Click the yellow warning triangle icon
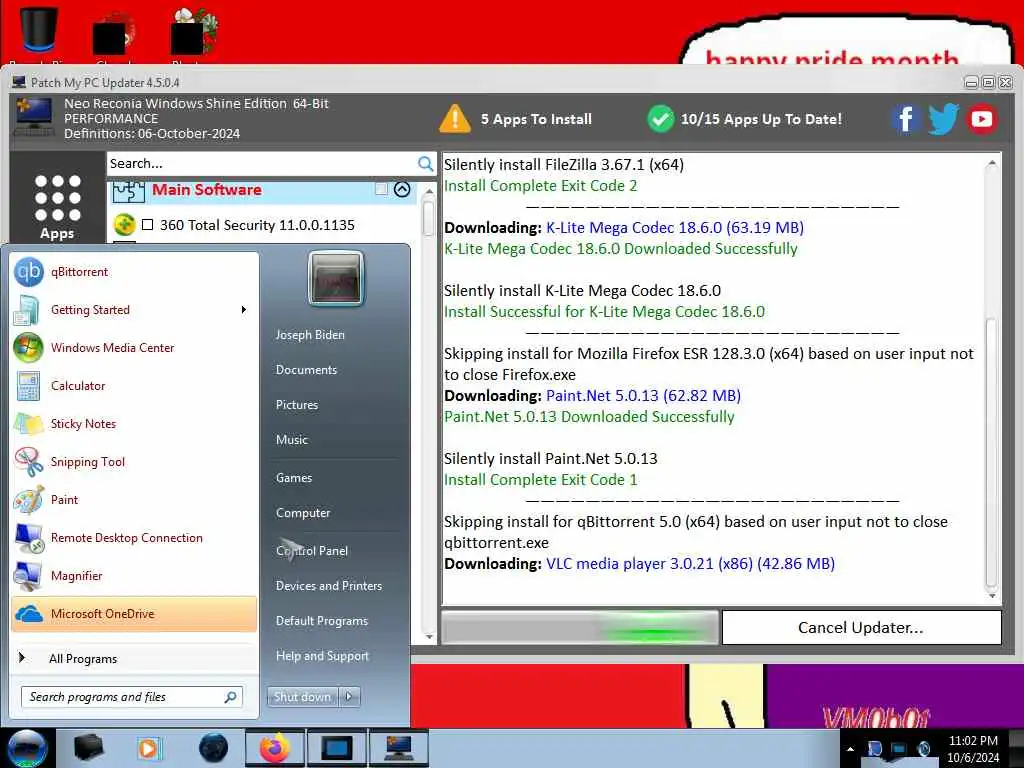Viewport: 1024px width, 768px height. tap(455, 119)
